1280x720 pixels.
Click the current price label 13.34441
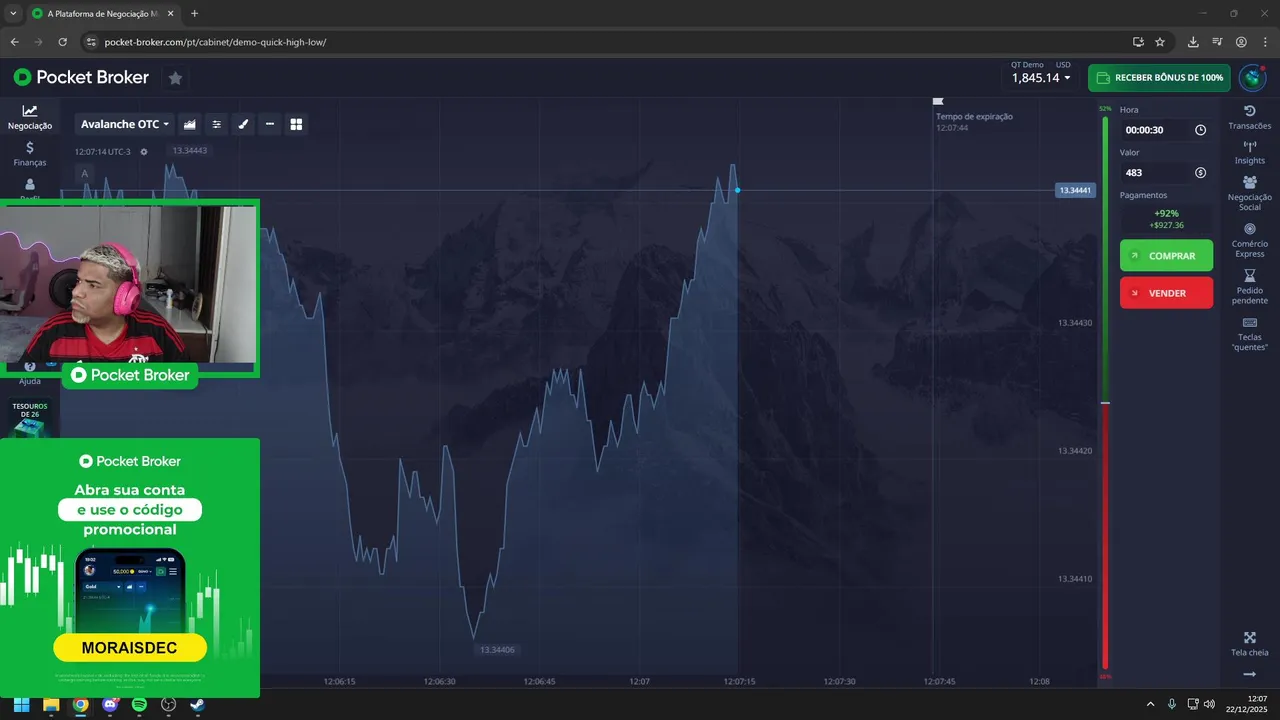coord(1075,190)
